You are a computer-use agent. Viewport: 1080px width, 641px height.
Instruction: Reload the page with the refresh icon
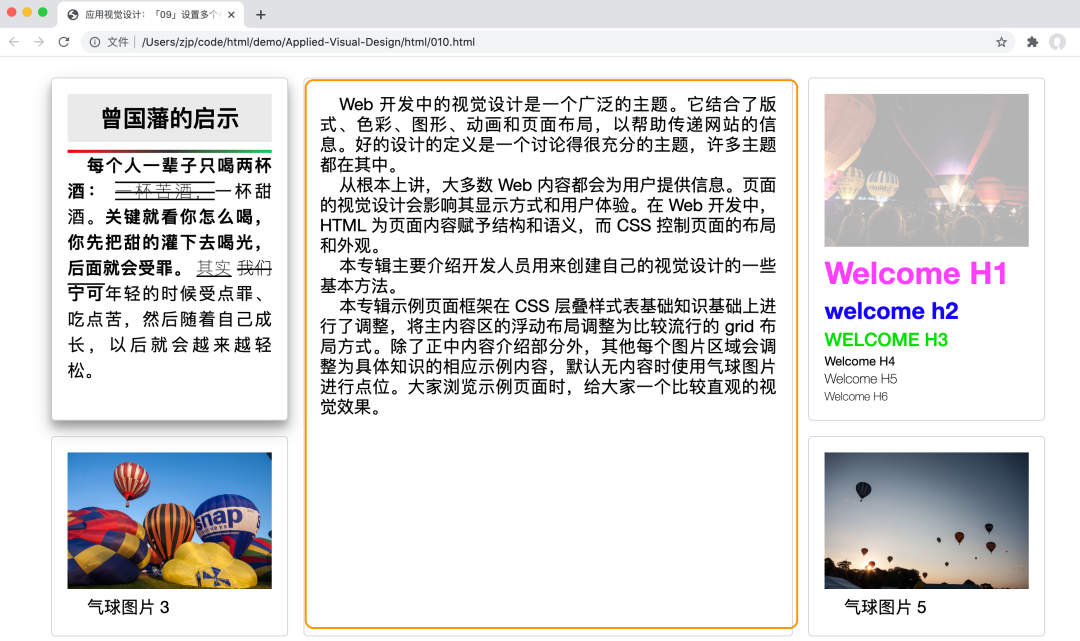click(64, 42)
